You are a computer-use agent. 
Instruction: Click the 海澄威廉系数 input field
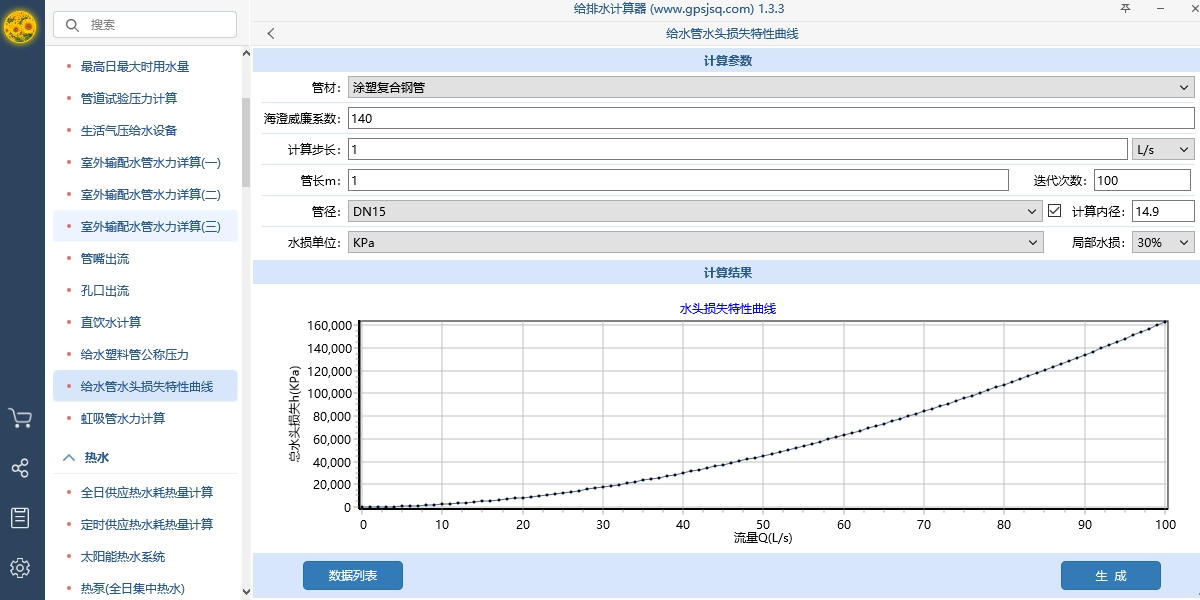click(x=700, y=118)
